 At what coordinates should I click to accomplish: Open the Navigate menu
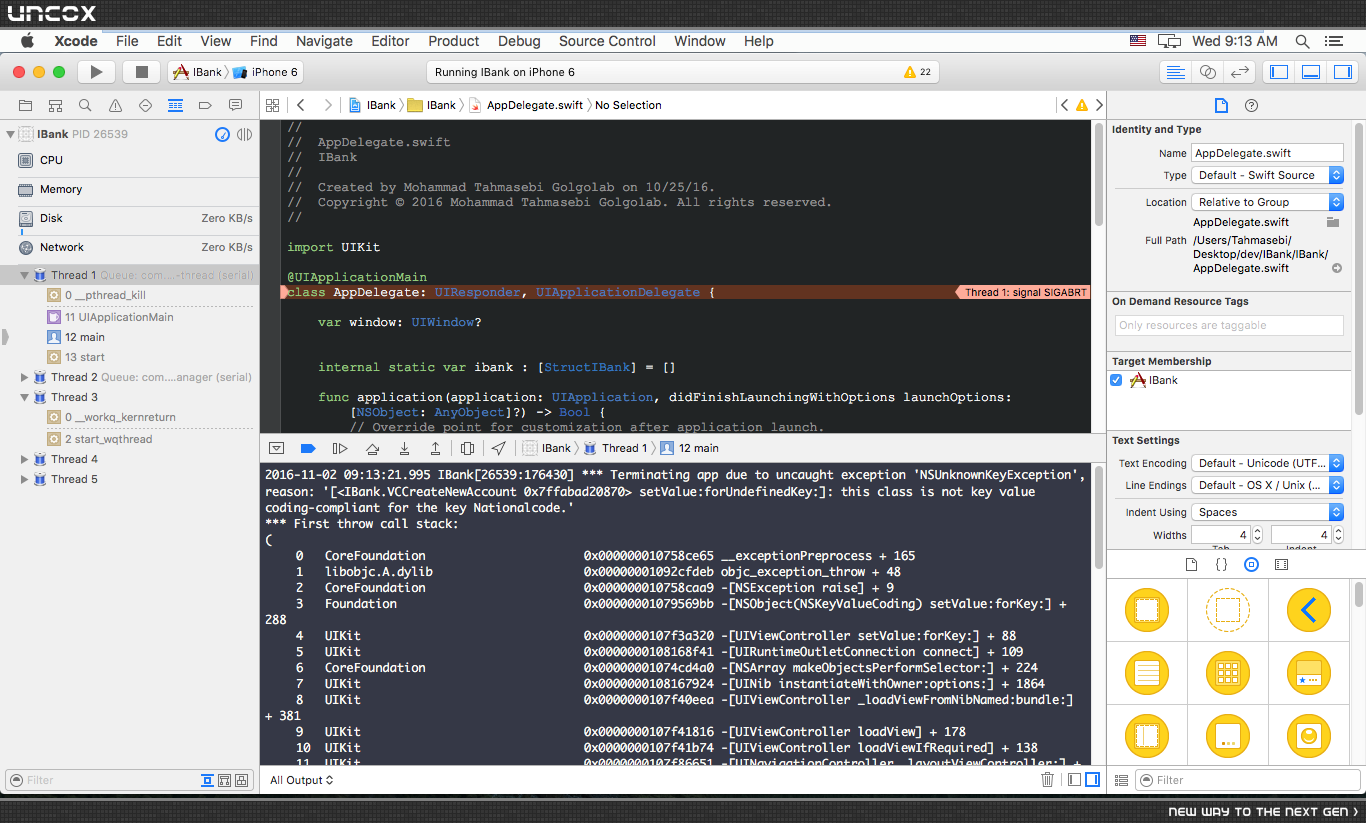point(324,41)
